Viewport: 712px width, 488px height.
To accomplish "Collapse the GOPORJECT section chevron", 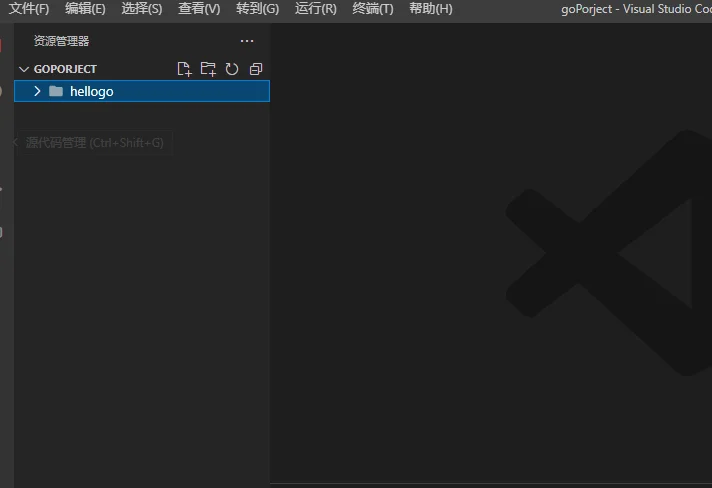I will (24, 69).
